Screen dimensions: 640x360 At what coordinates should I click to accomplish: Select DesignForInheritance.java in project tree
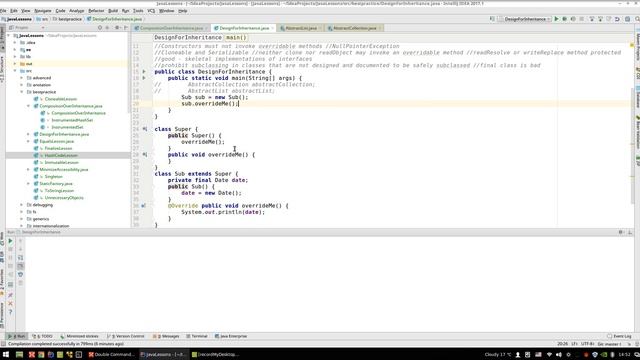click(x=64, y=134)
